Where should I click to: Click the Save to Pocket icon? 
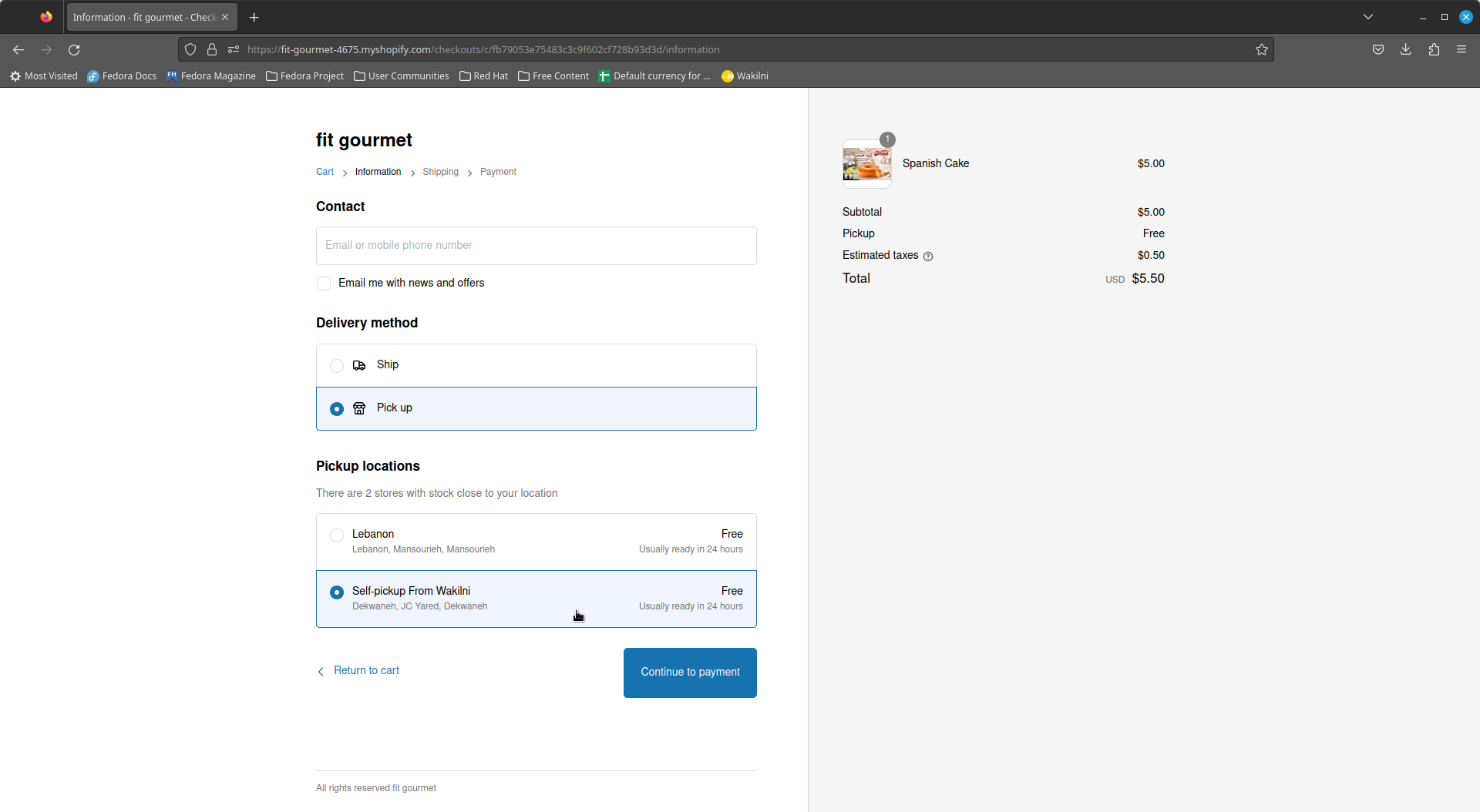click(x=1377, y=49)
